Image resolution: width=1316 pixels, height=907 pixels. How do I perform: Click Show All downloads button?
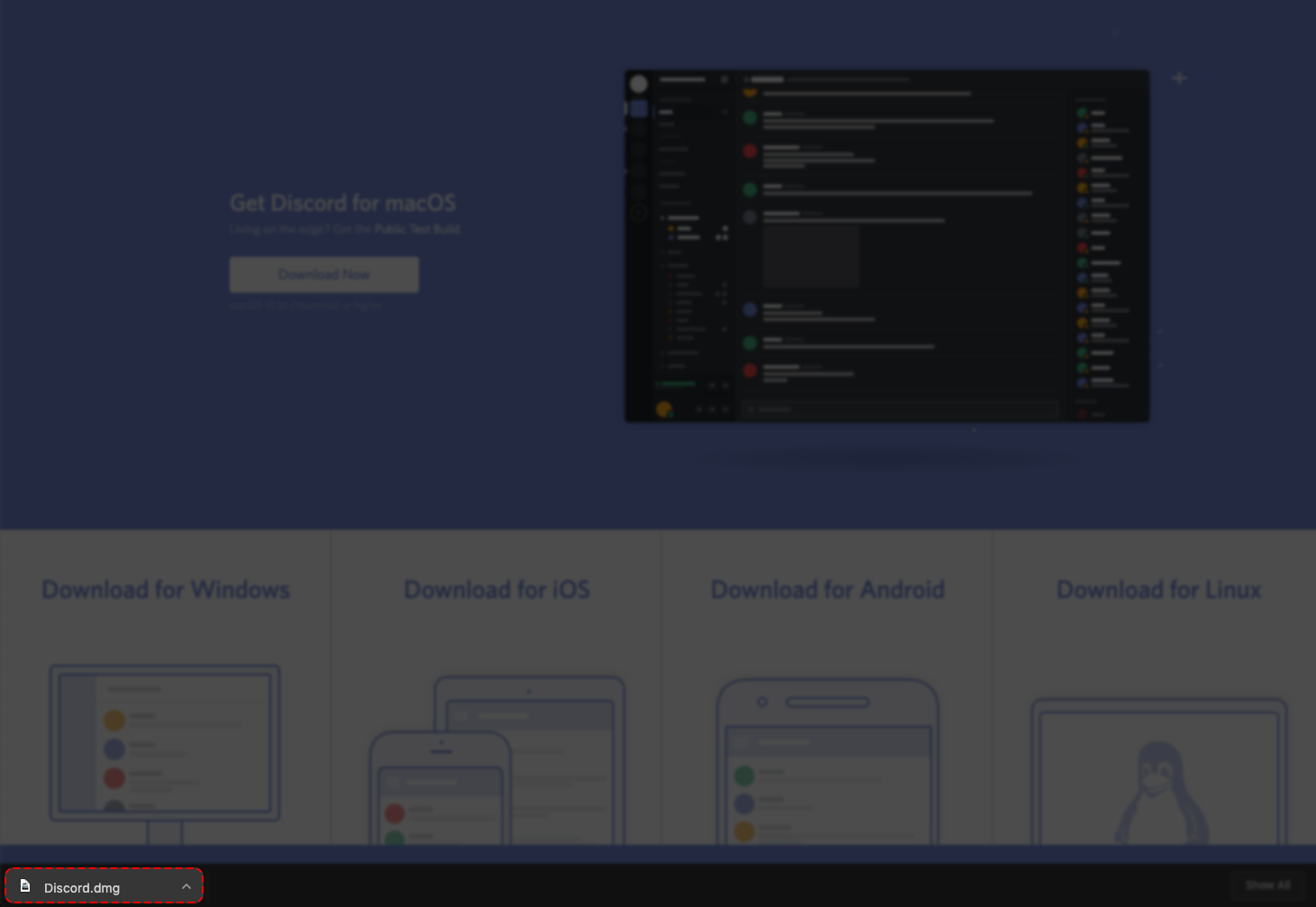tap(1267, 885)
